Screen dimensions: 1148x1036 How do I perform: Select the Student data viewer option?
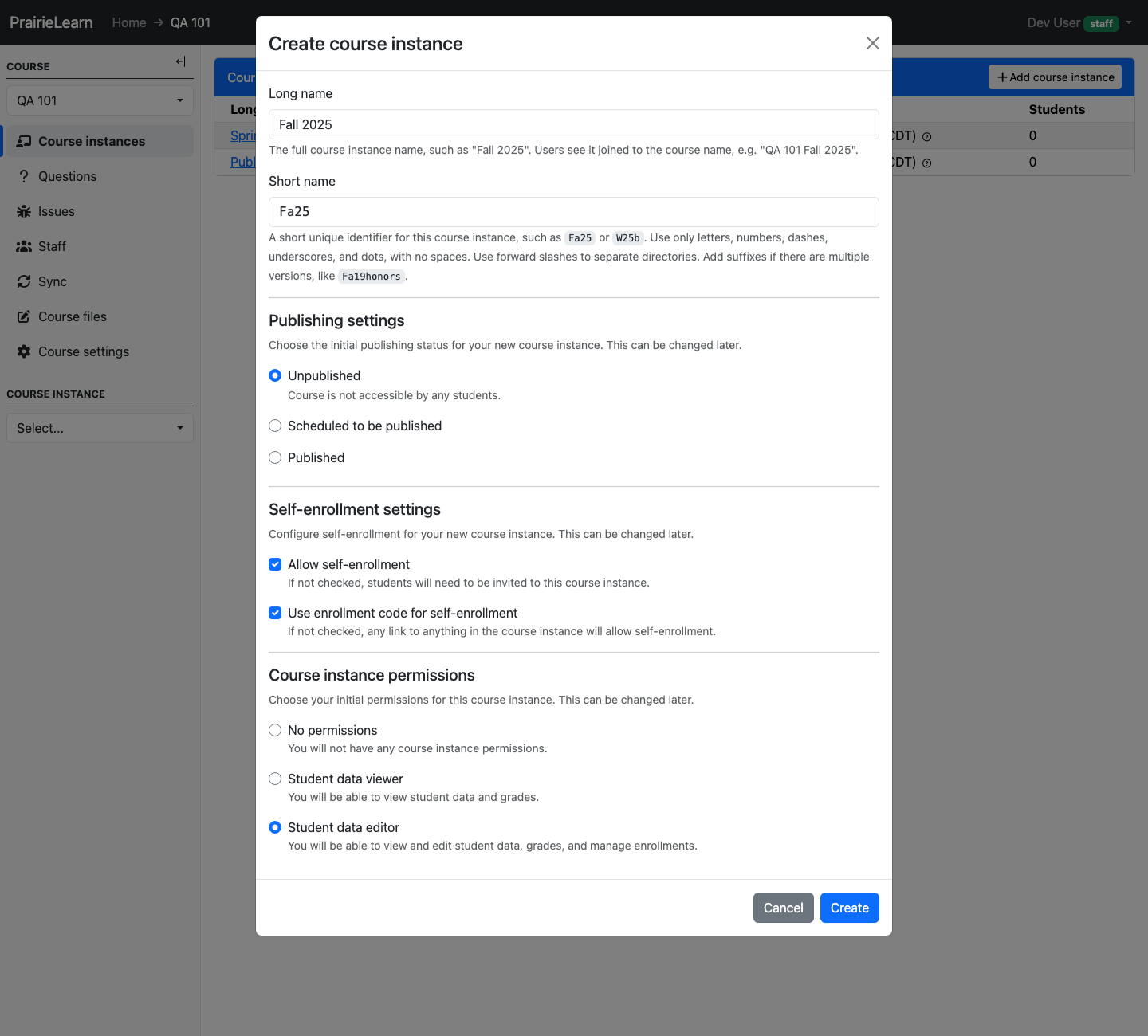(x=275, y=779)
